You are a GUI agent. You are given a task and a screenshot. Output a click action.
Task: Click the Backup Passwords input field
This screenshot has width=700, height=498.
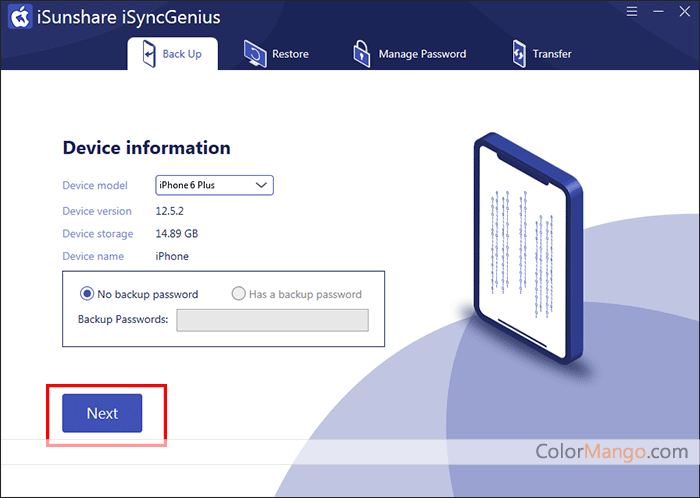pyautogui.click(x=272, y=320)
